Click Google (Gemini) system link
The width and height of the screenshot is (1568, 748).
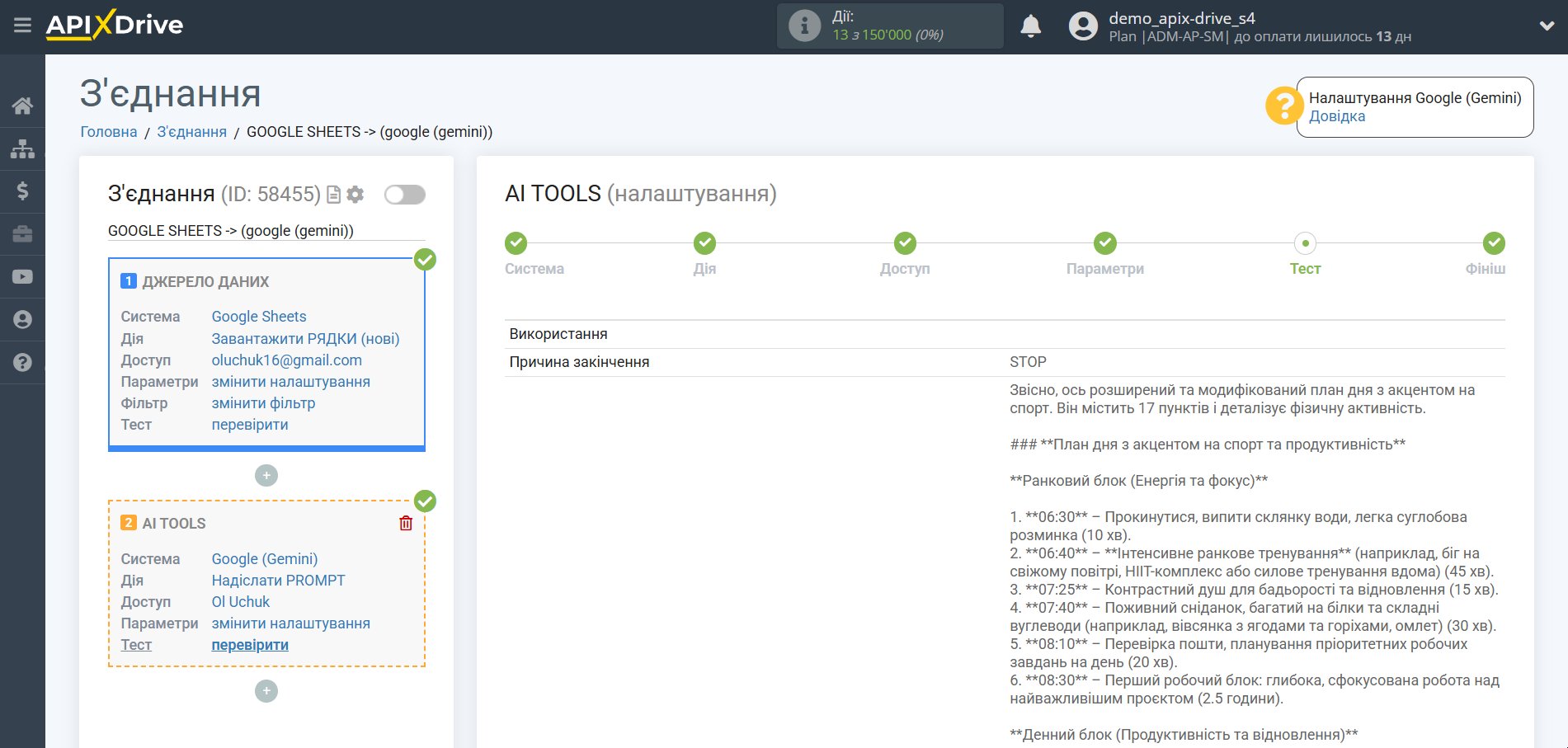point(265,559)
